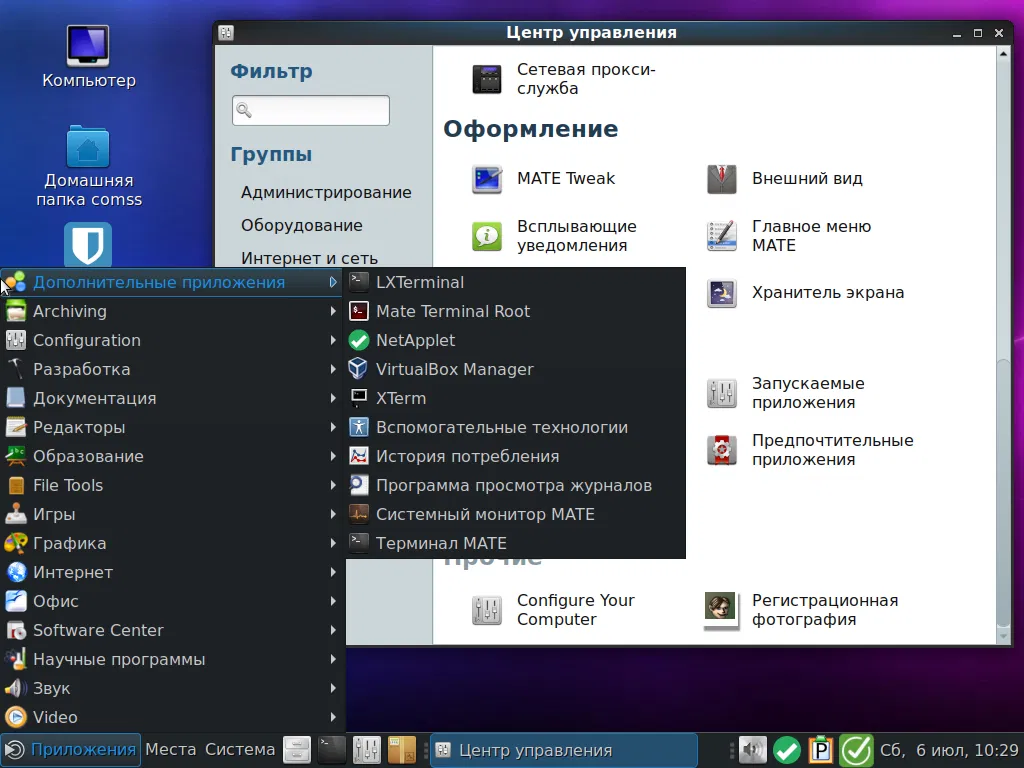Viewport: 1024px width, 768px height.
Task: Expand Графика submenu arrow
Action: (x=333, y=543)
